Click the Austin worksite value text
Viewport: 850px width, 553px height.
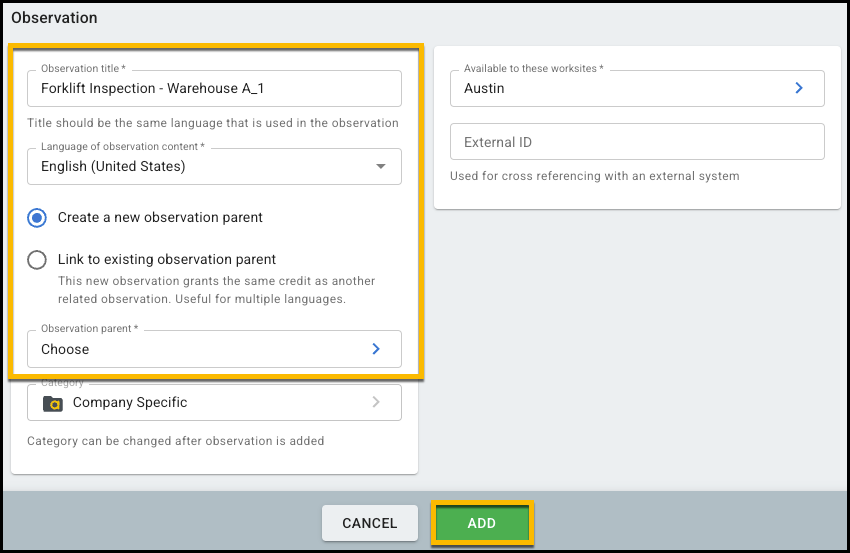[484, 88]
